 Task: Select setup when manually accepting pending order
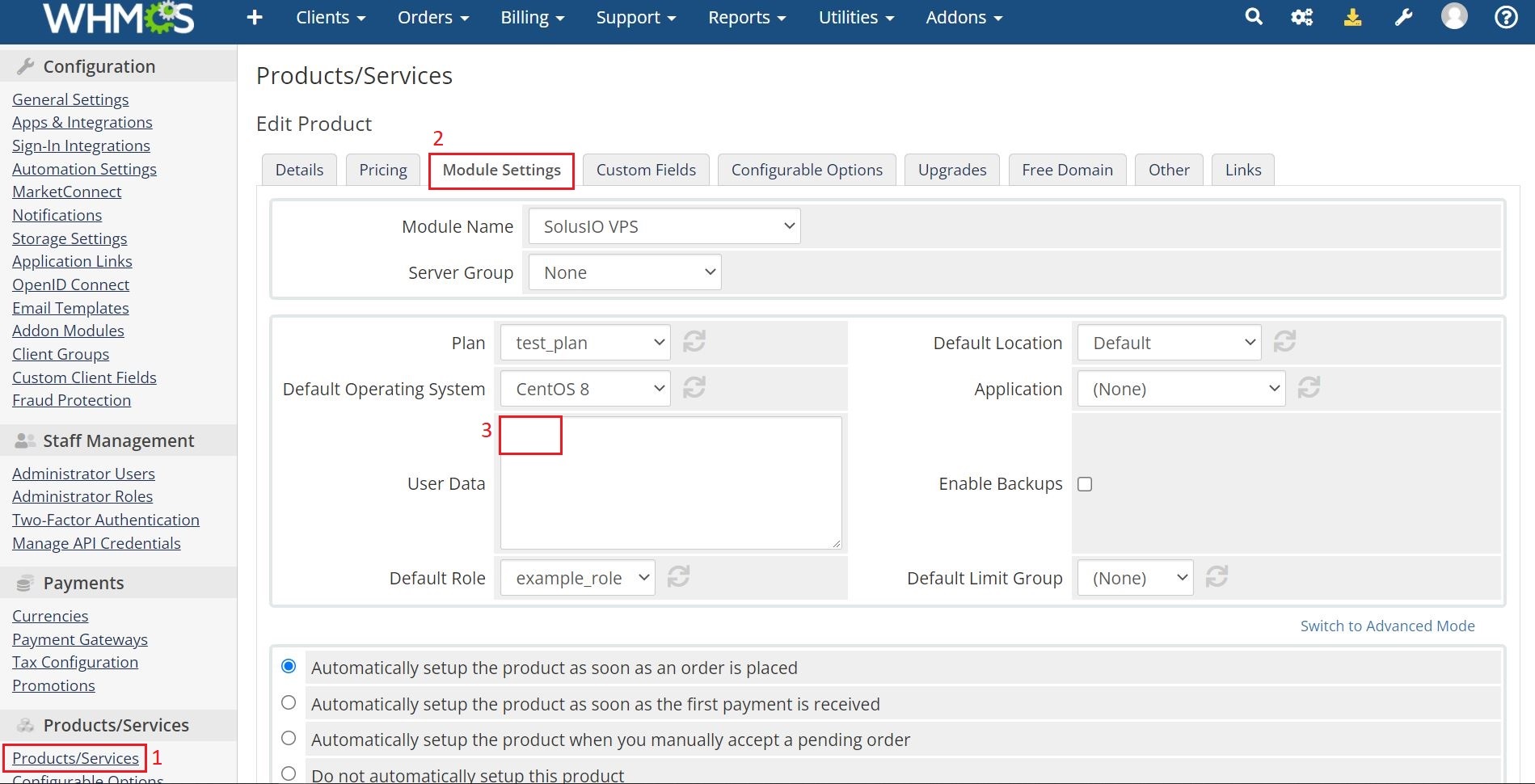[x=289, y=739]
